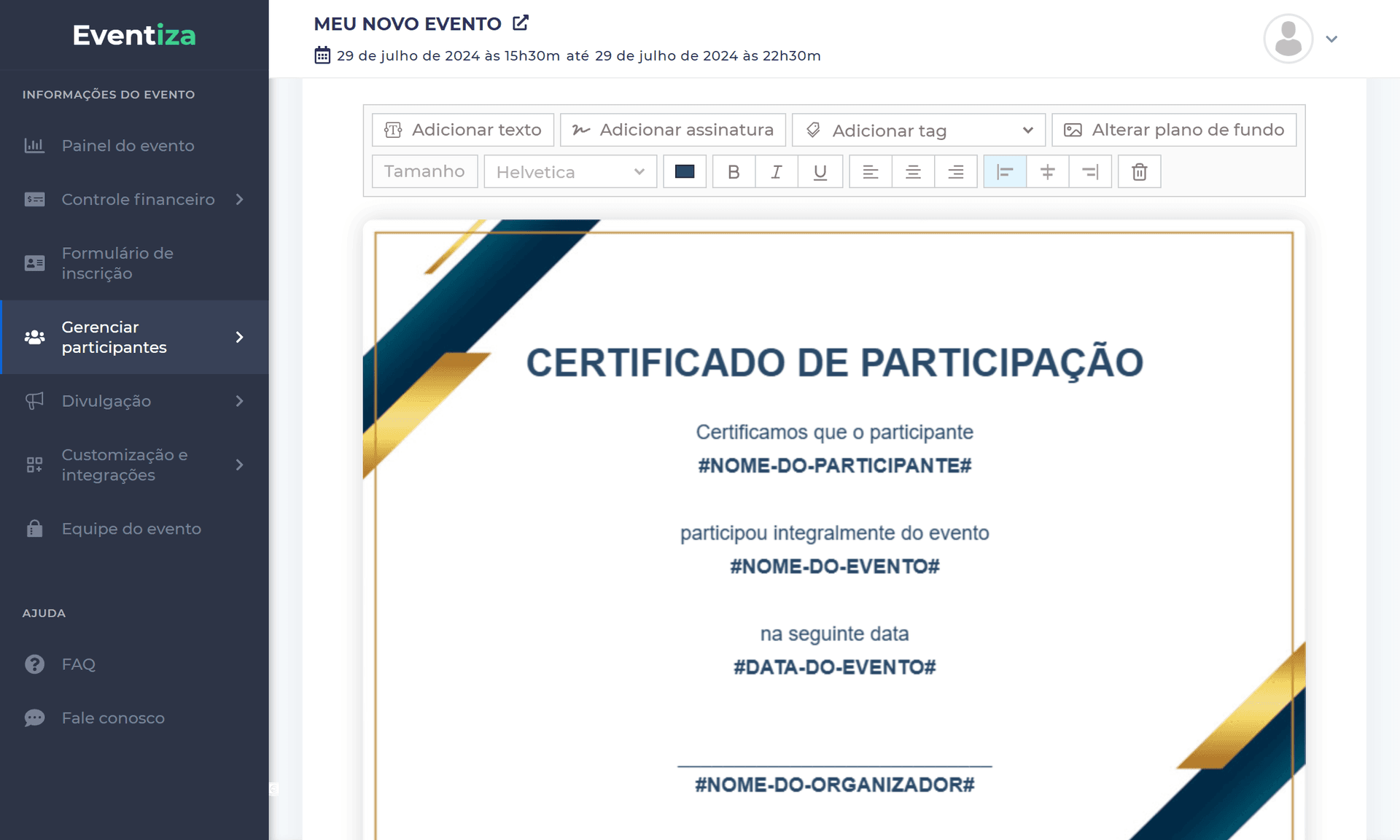Toggle italic formatting
This screenshot has height=840, width=1400.
(x=777, y=172)
